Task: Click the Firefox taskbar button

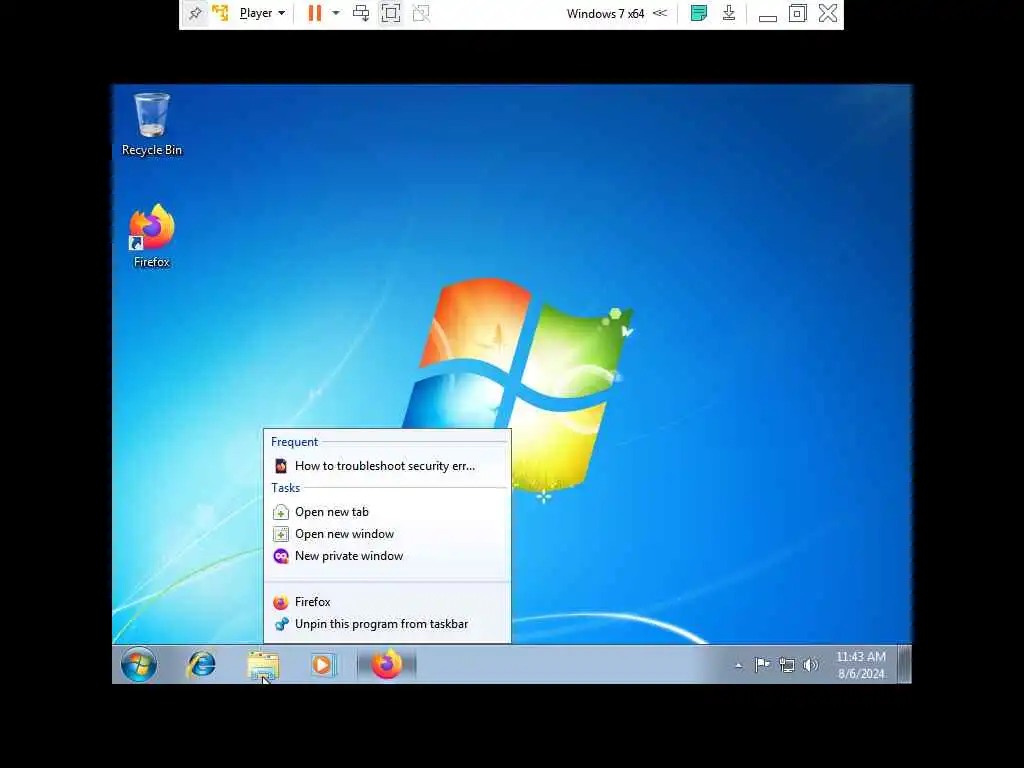Action: point(387,665)
